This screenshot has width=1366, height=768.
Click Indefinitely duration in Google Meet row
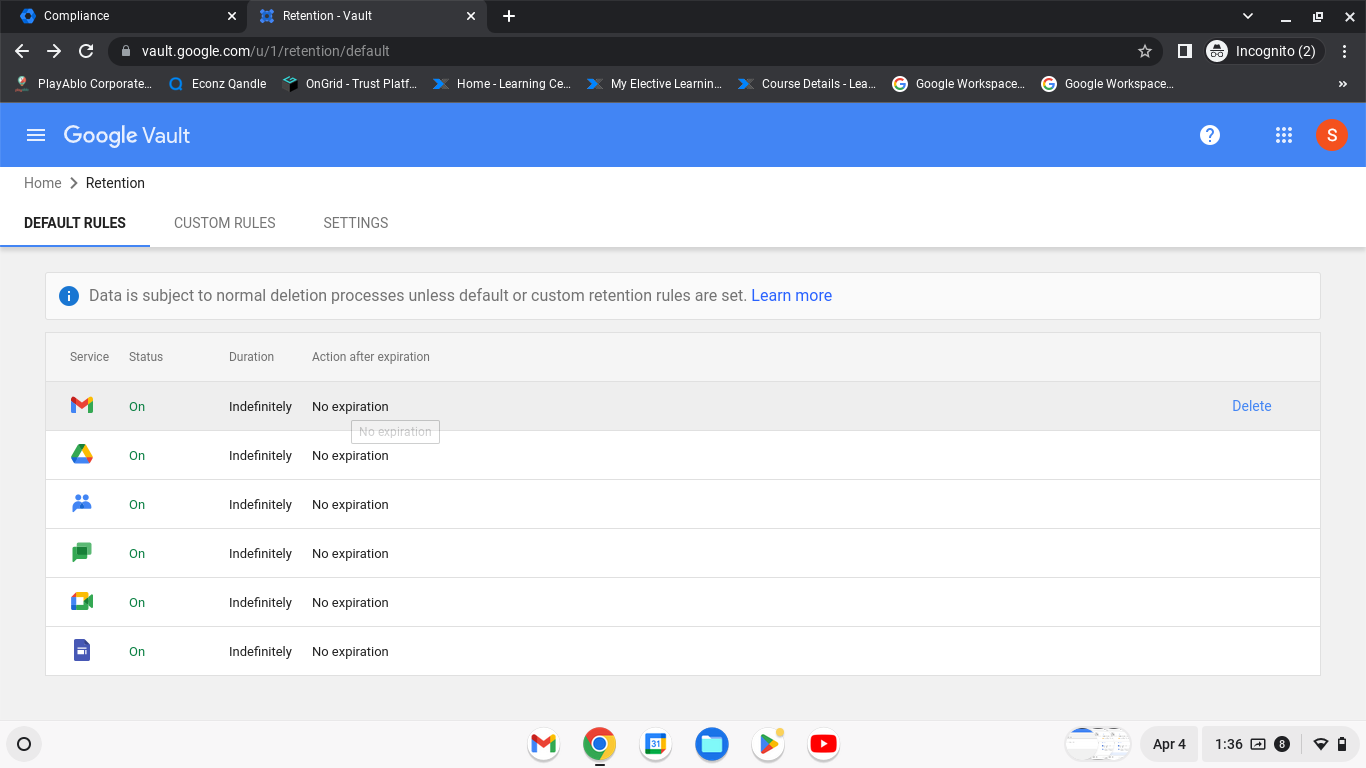pos(260,602)
